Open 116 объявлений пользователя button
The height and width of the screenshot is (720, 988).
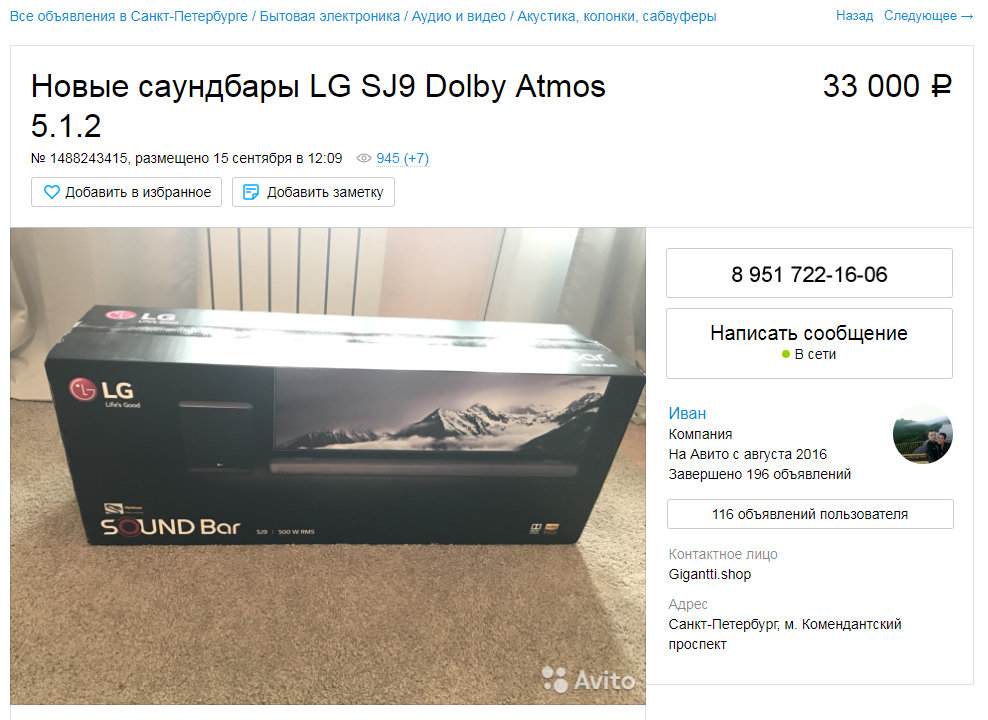[810, 514]
